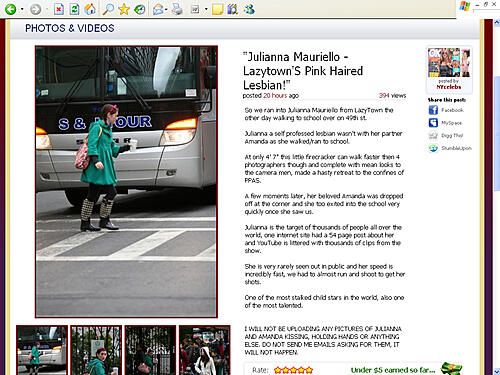Click the grey Forward arrow button
This screenshot has width=500, height=375.
(35, 9)
